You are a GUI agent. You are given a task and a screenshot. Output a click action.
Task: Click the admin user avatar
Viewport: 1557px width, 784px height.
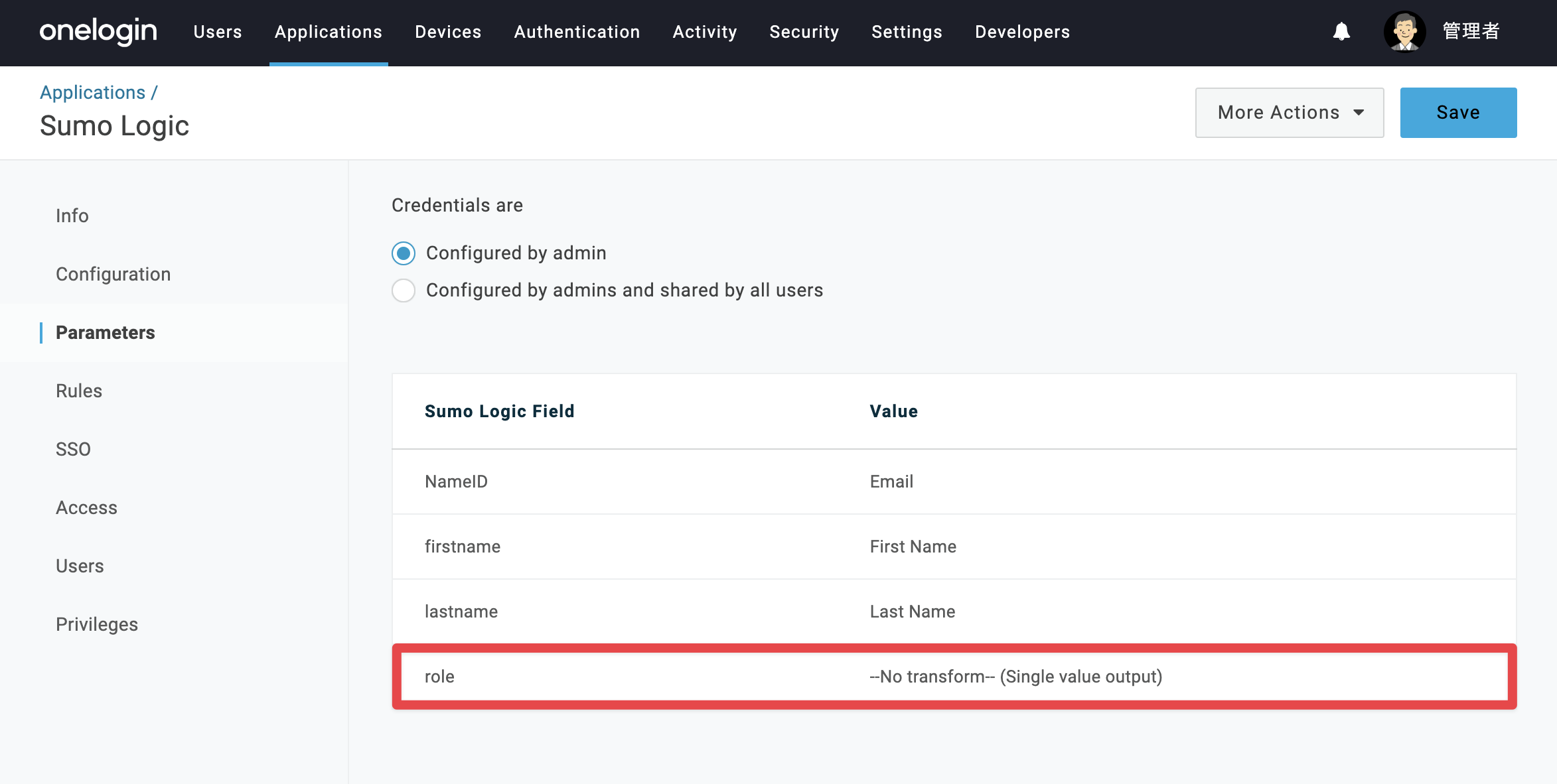point(1404,31)
